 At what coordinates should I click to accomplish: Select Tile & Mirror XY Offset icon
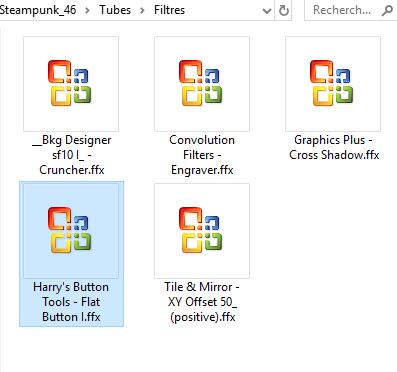click(202, 230)
